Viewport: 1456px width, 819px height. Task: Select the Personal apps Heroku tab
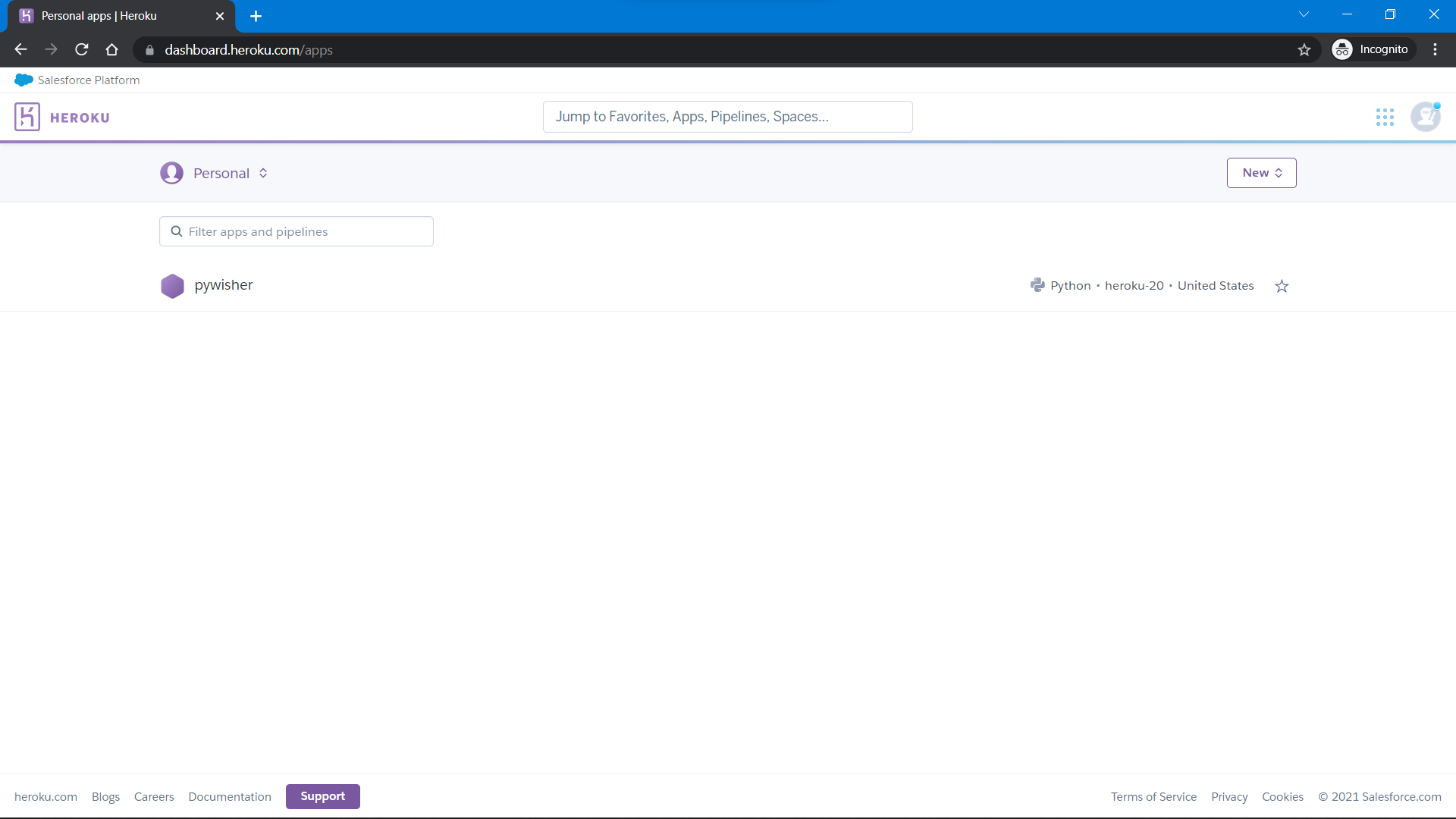tap(99, 16)
